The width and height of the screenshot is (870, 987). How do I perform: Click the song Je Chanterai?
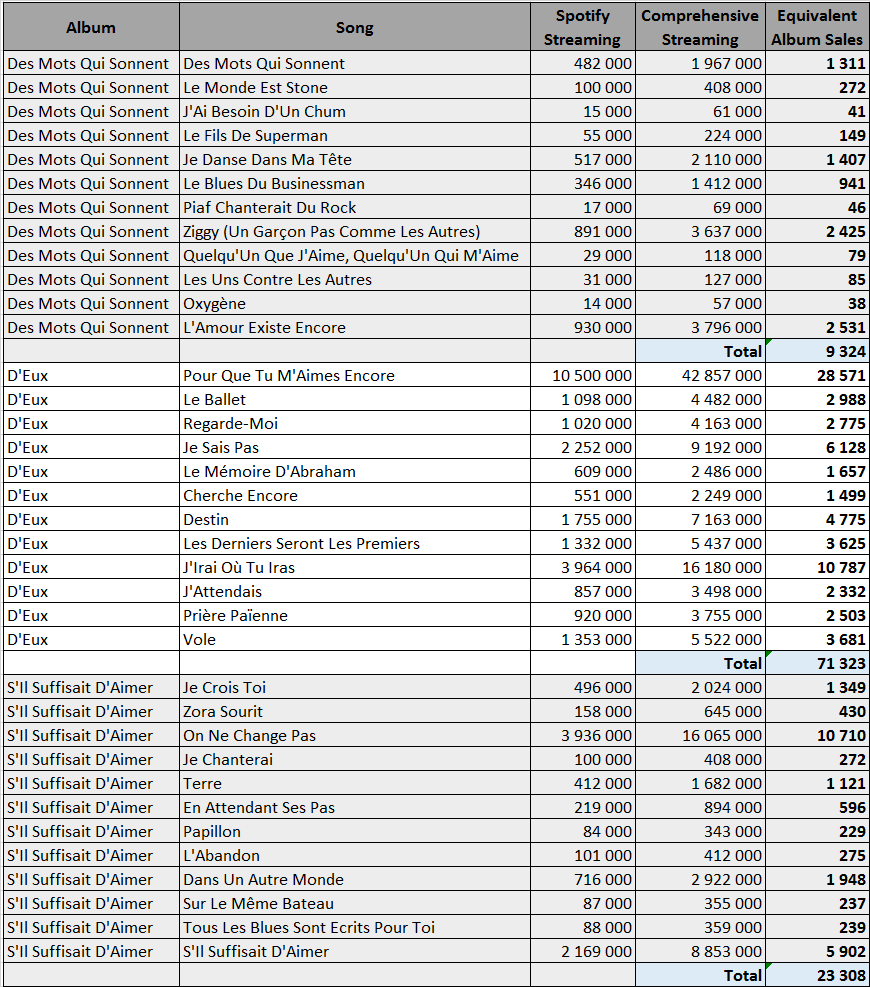click(x=354, y=759)
